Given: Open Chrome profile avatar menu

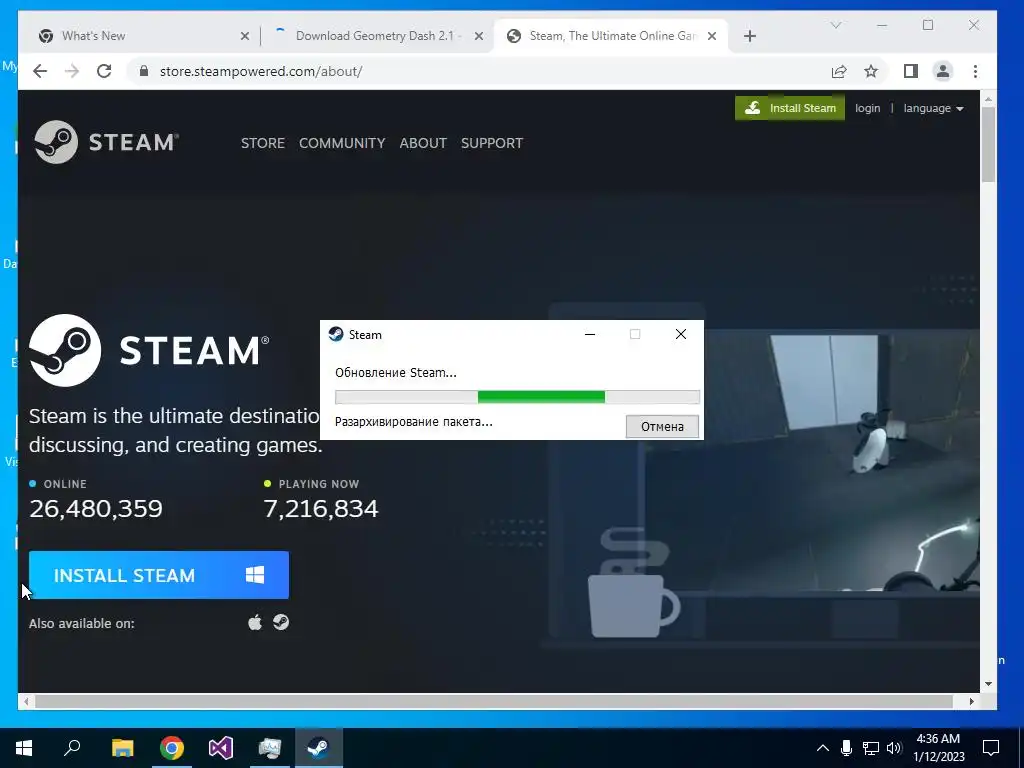Looking at the screenshot, I should (x=943, y=71).
